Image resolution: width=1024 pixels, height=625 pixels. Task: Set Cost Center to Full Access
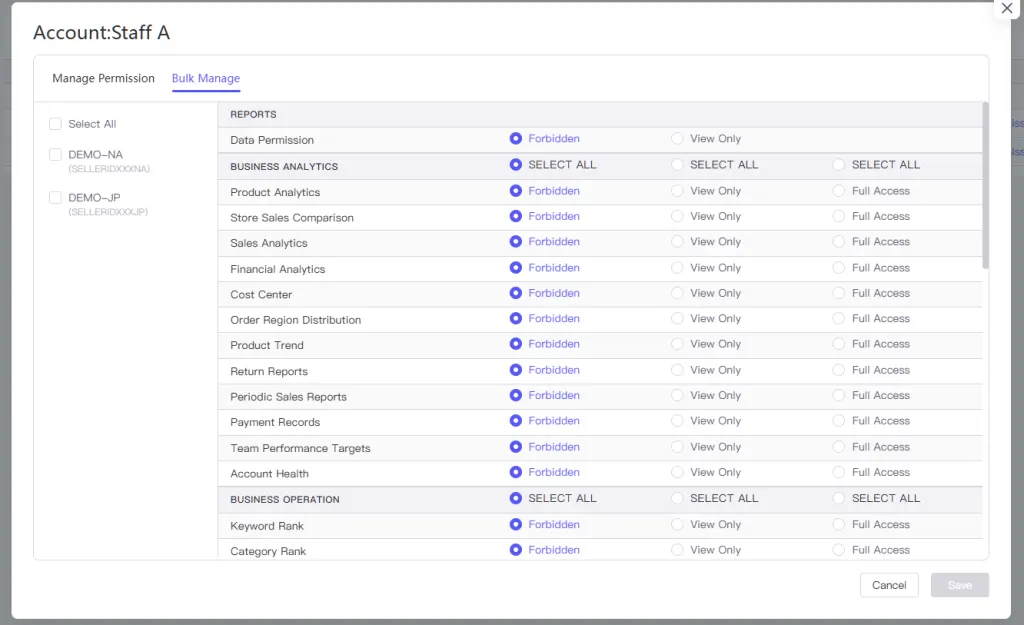[x=839, y=293]
